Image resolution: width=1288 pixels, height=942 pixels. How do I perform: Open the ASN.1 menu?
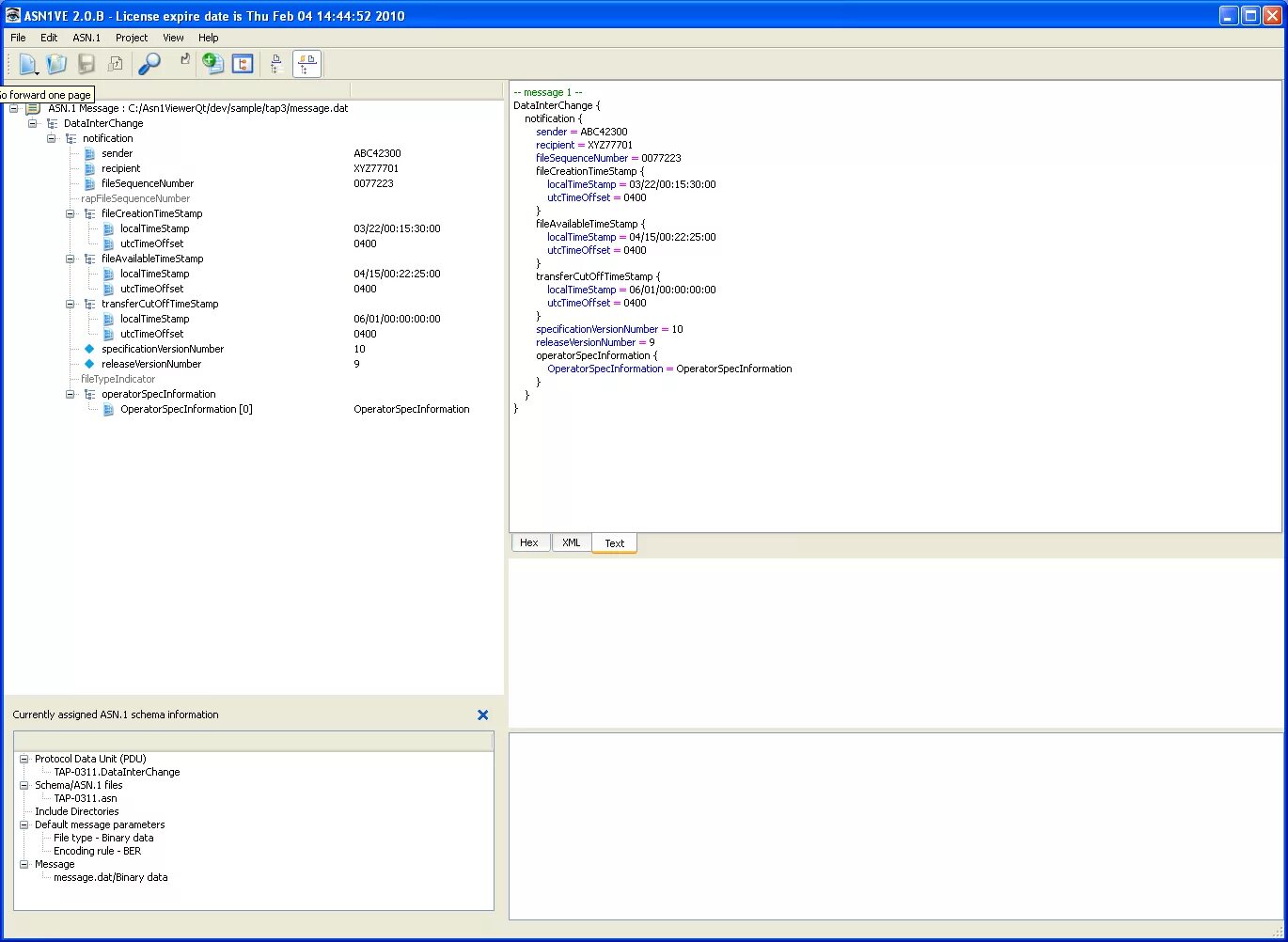point(86,38)
